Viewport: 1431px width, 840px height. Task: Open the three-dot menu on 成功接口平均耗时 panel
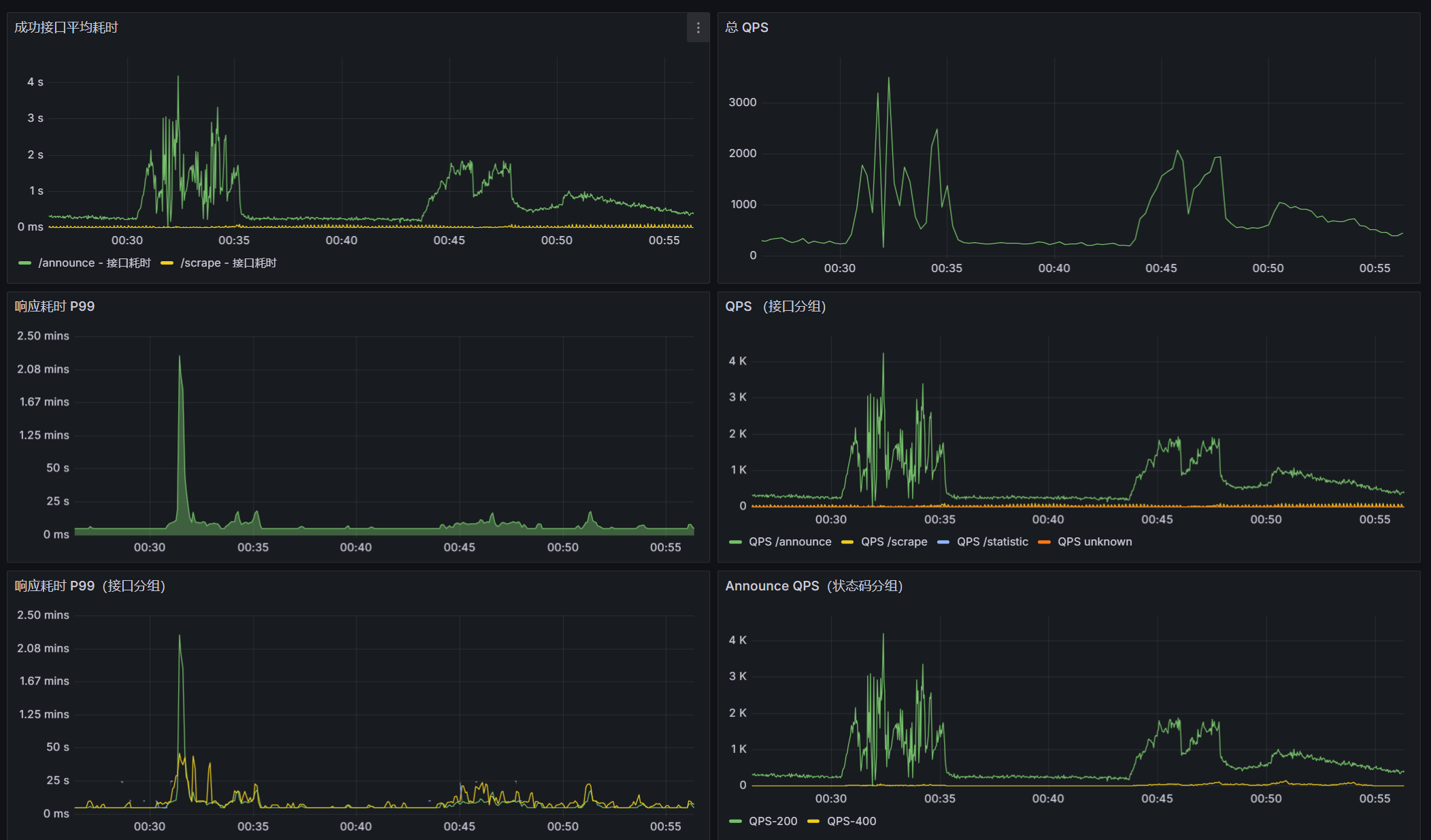tap(698, 28)
